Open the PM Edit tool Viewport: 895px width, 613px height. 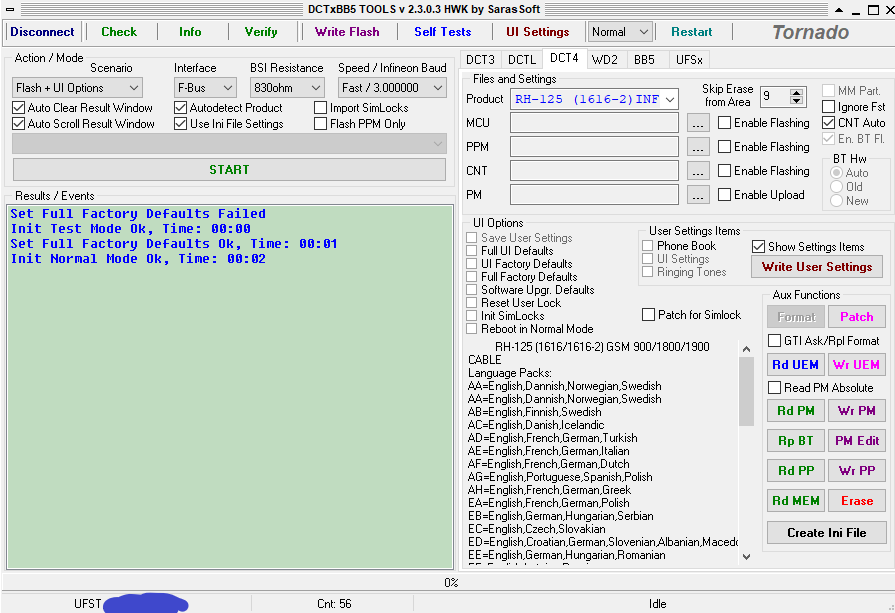pos(857,441)
